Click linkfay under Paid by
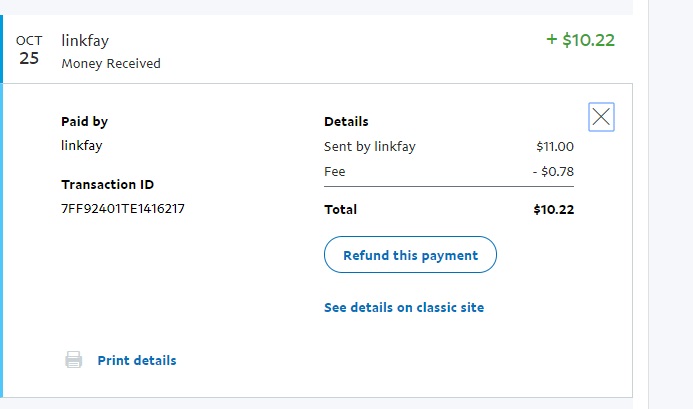This screenshot has width=693, height=409. pyautogui.click(x=82, y=145)
